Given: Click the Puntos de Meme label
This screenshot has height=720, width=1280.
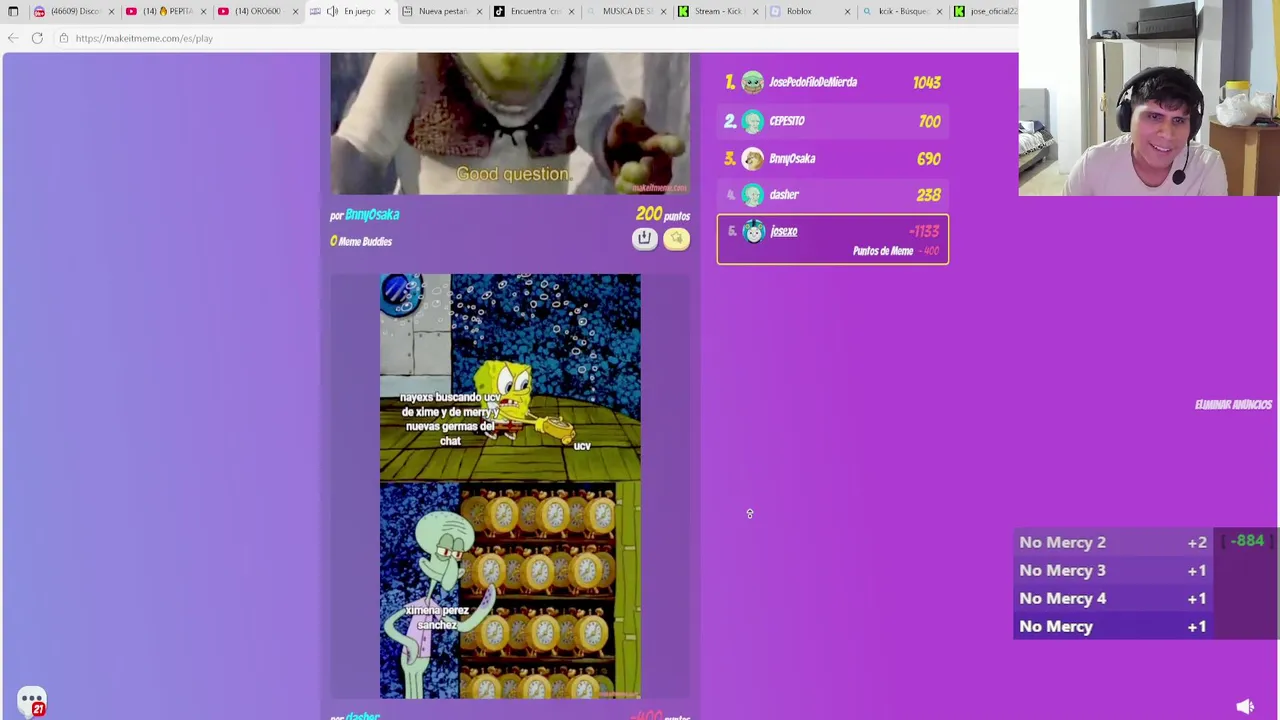Looking at the screenshot, I should pos(882,251).
